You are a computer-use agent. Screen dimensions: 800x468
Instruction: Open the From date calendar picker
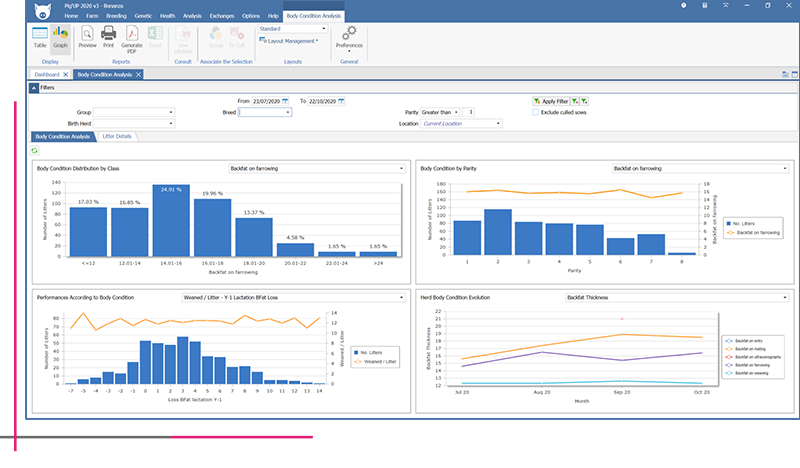click(x=285, y=101)
